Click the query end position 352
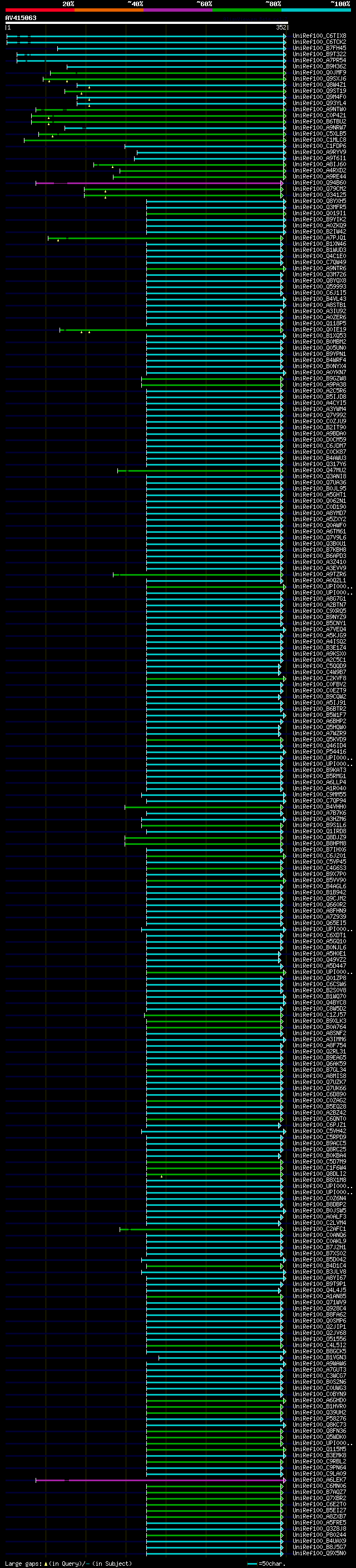This screenshot has width=356, height=1568. click(280, 27)
